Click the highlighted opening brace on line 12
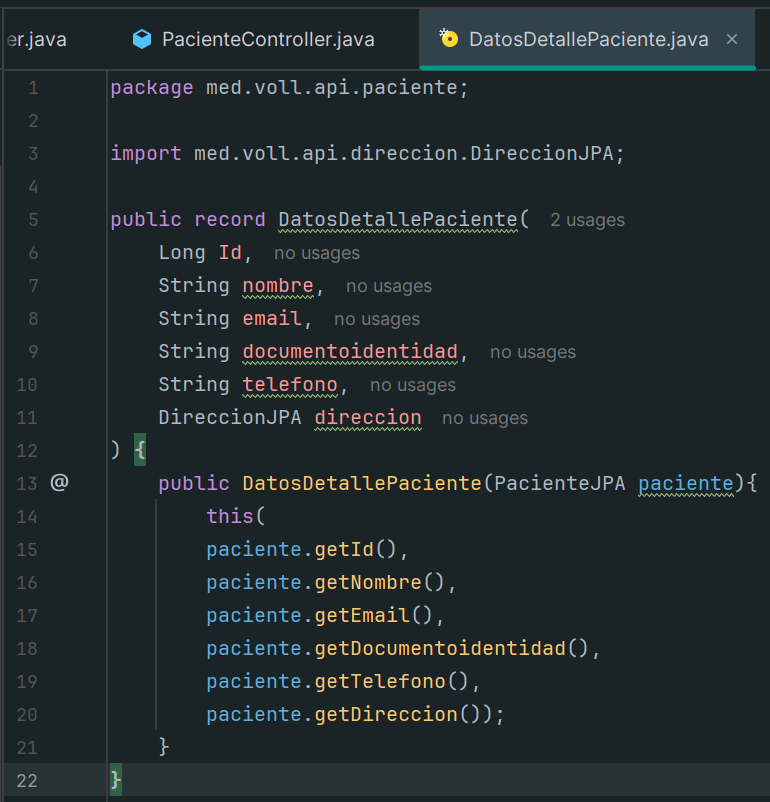Image resolution: width=770 pixels, height=802 pixels. tap(140, 450)
